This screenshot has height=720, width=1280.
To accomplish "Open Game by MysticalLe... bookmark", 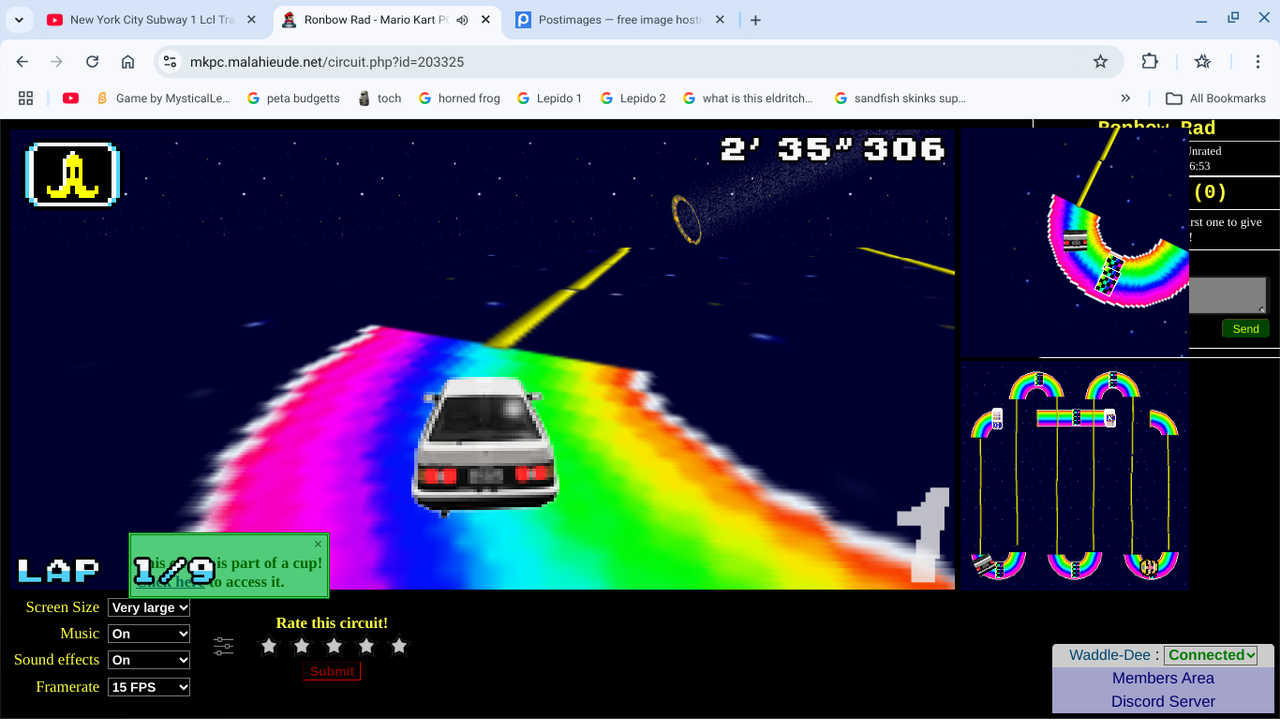I will [x=164, y=98].
